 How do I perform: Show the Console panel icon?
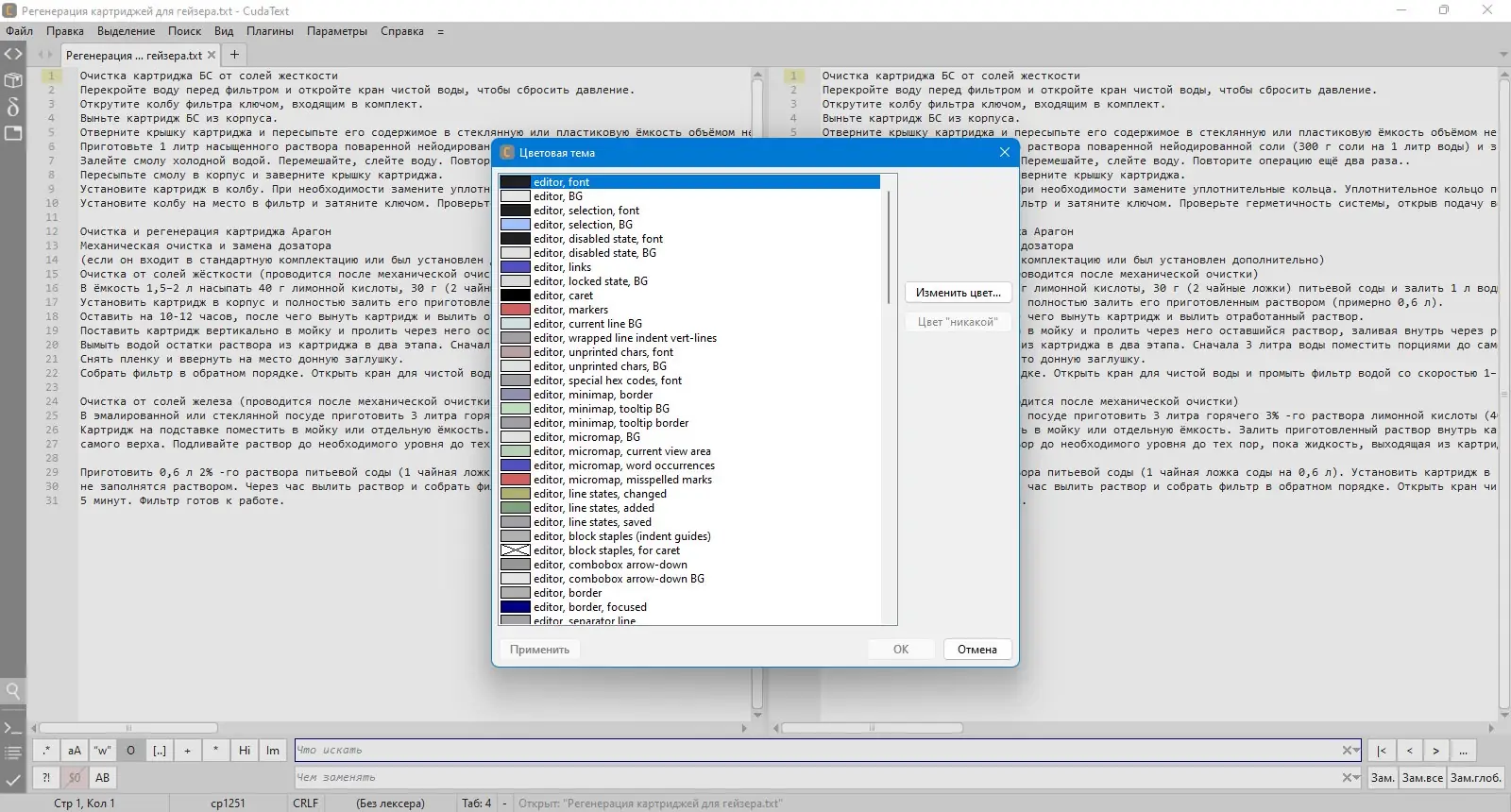pos(13,728)
